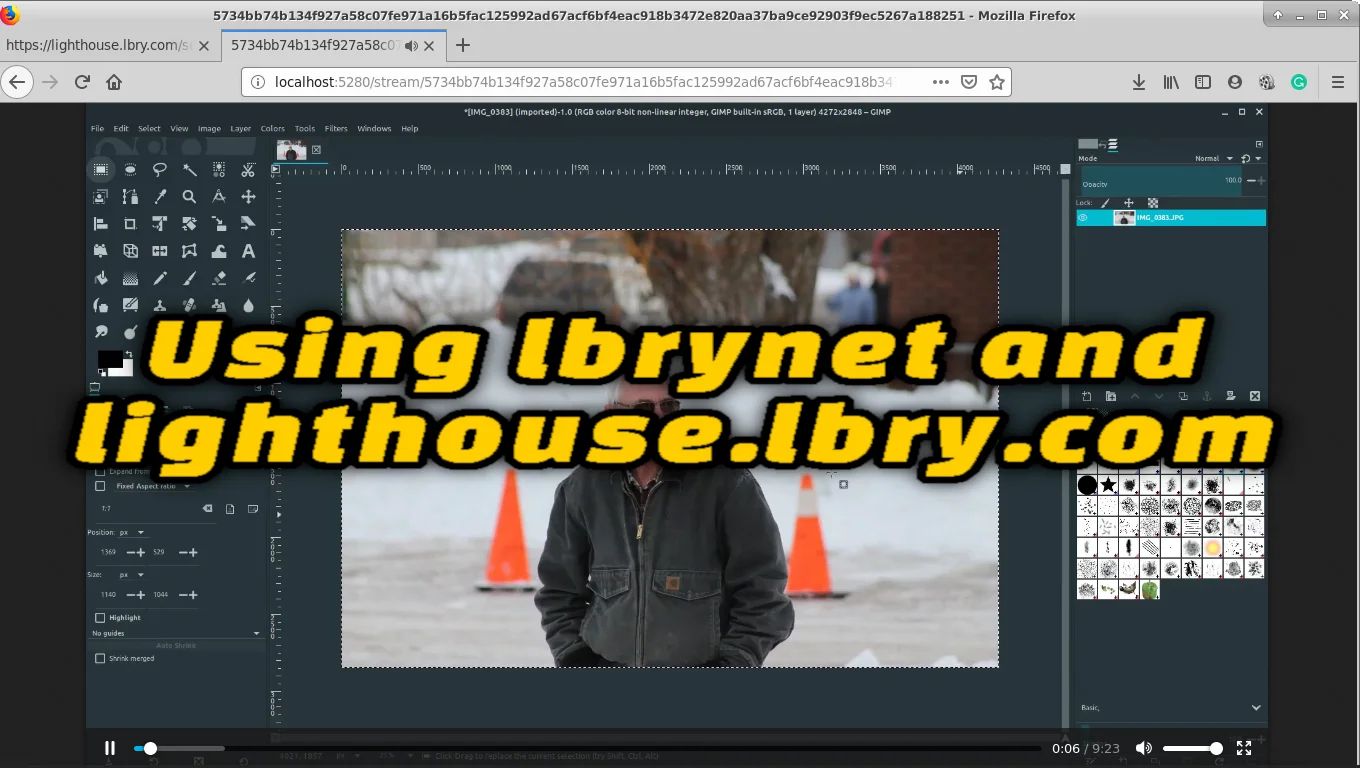Open page actions three-dot menu in address bar

(940, 82)
